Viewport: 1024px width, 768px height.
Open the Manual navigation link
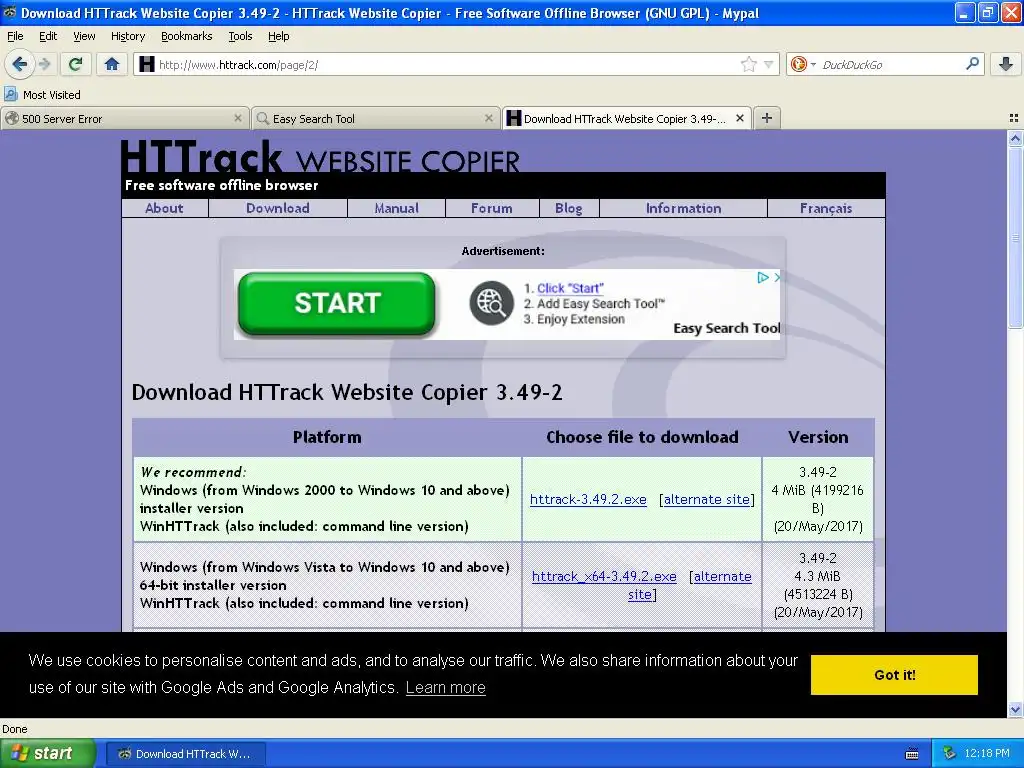pos(396,208)
